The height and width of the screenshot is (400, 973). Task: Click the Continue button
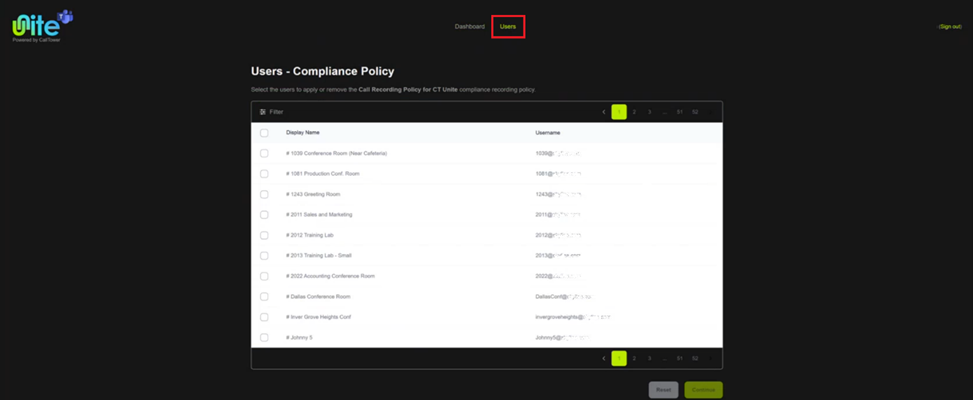(704, 390)
